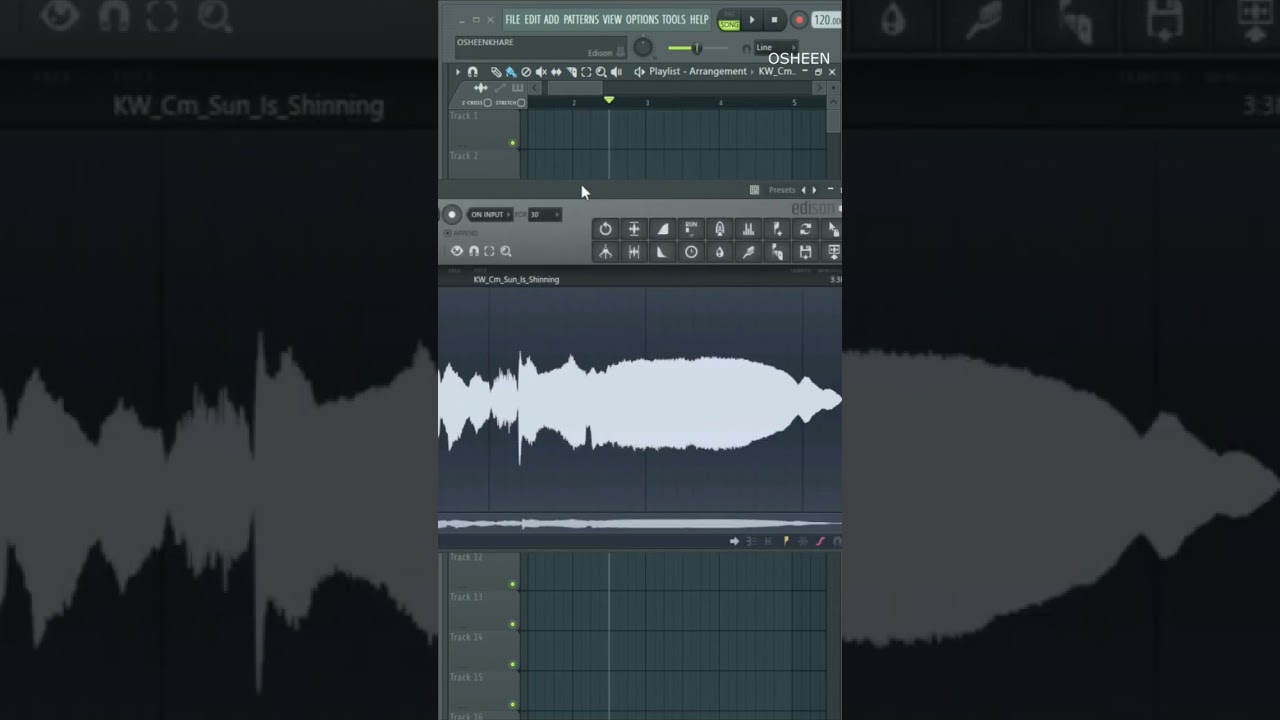
Task: Select the Delete tool in playlist
Action: [526, 72]
